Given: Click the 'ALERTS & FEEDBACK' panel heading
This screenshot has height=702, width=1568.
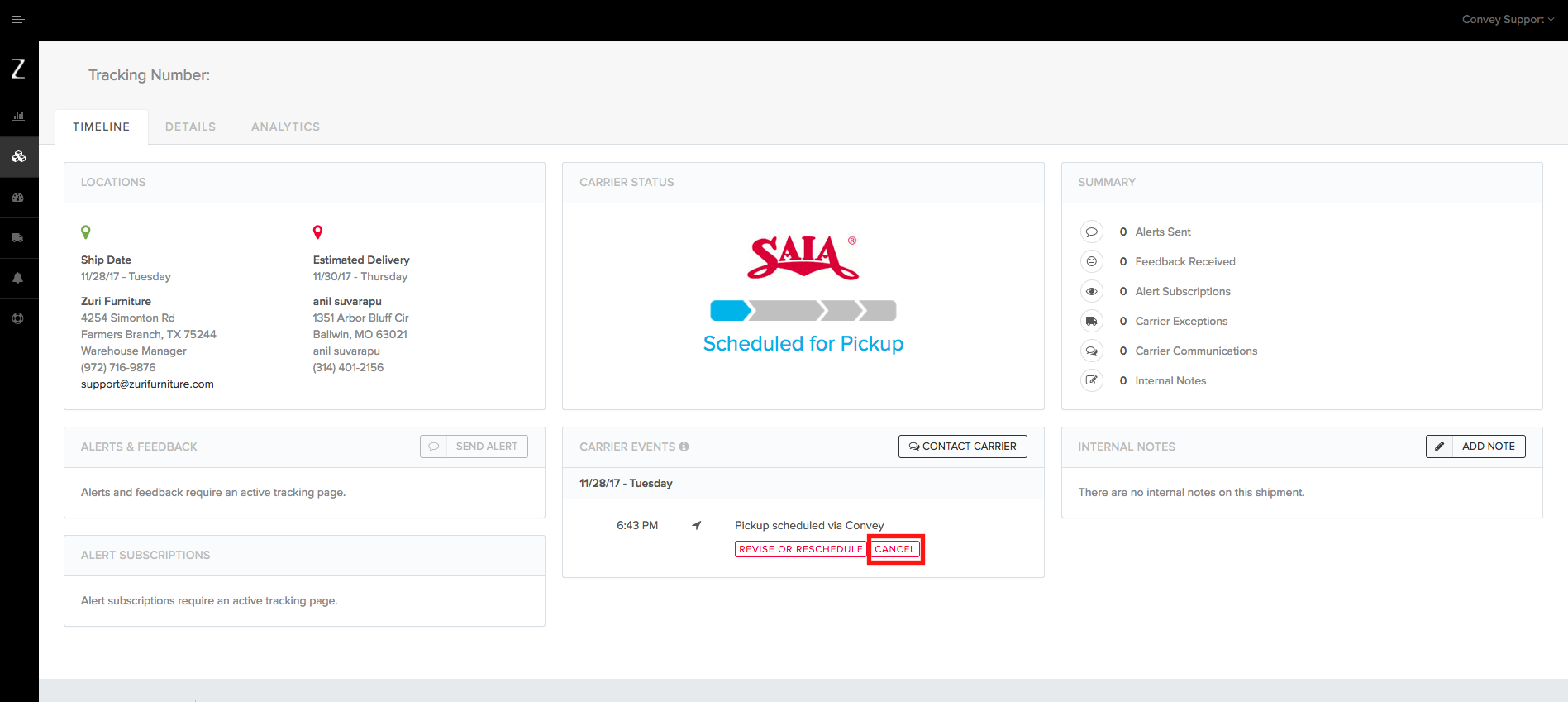Looking at the screenshot, I should (x=139, y=447).
